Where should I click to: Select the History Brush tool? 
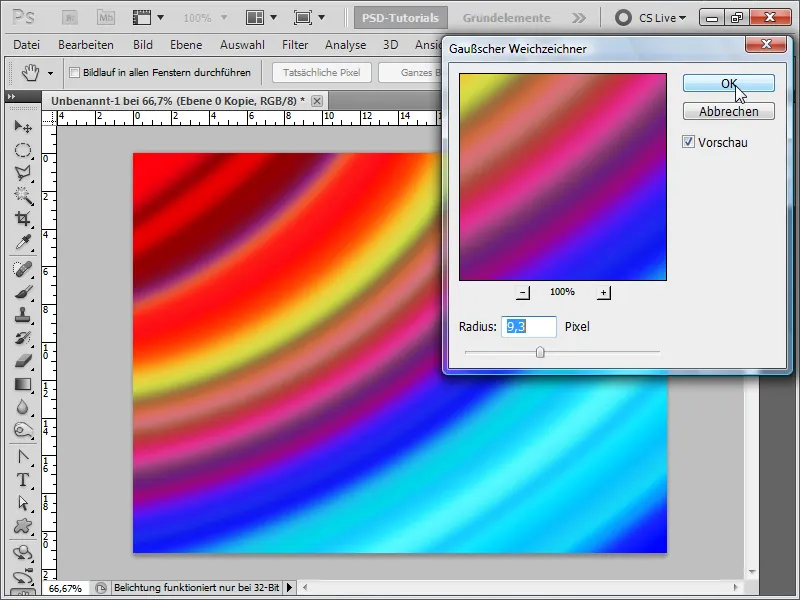click(x=23, y=338)
